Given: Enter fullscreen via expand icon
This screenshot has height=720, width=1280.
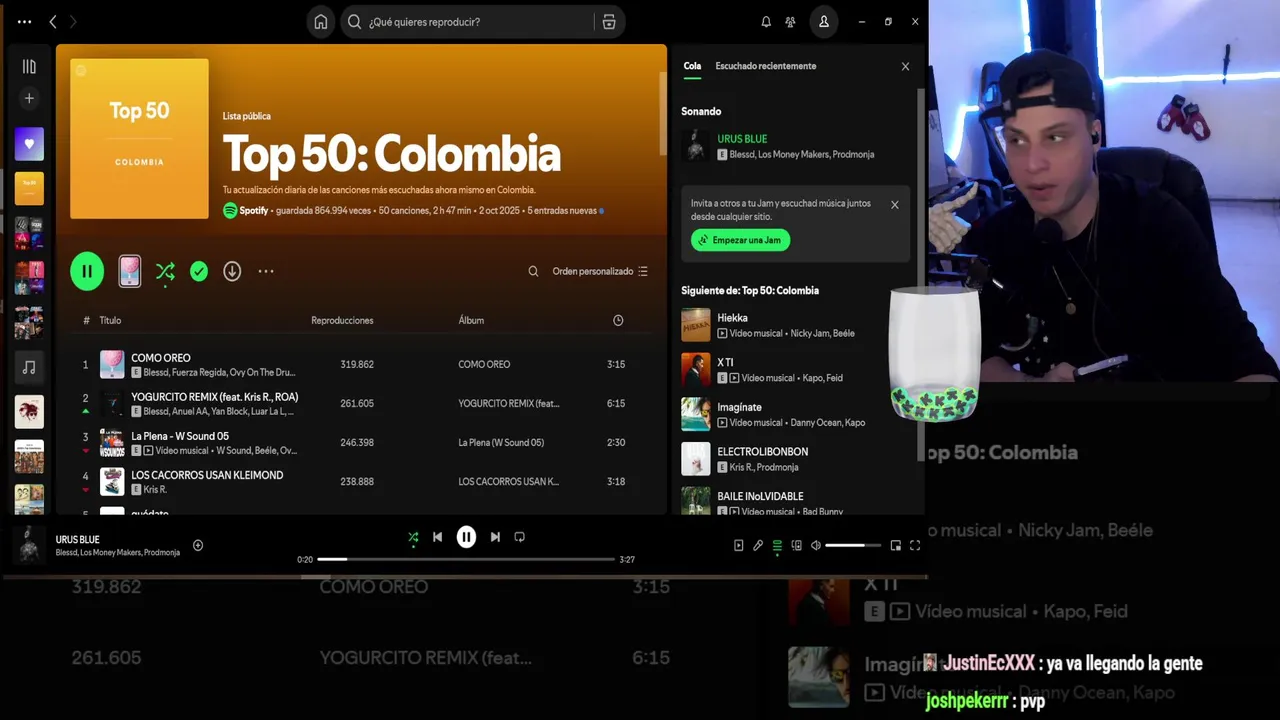Looking at the screenshot, I should click(x=915, y=545).
